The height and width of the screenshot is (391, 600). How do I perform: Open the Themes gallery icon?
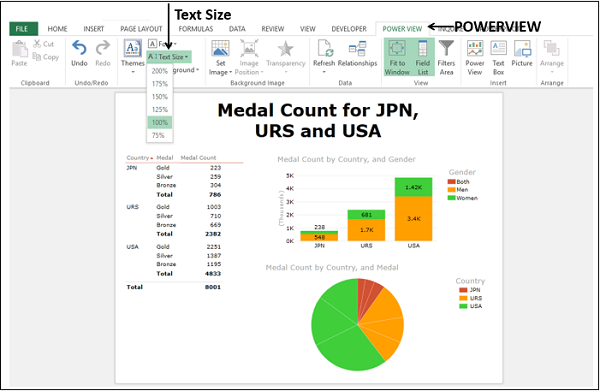[x=132, y=48]
